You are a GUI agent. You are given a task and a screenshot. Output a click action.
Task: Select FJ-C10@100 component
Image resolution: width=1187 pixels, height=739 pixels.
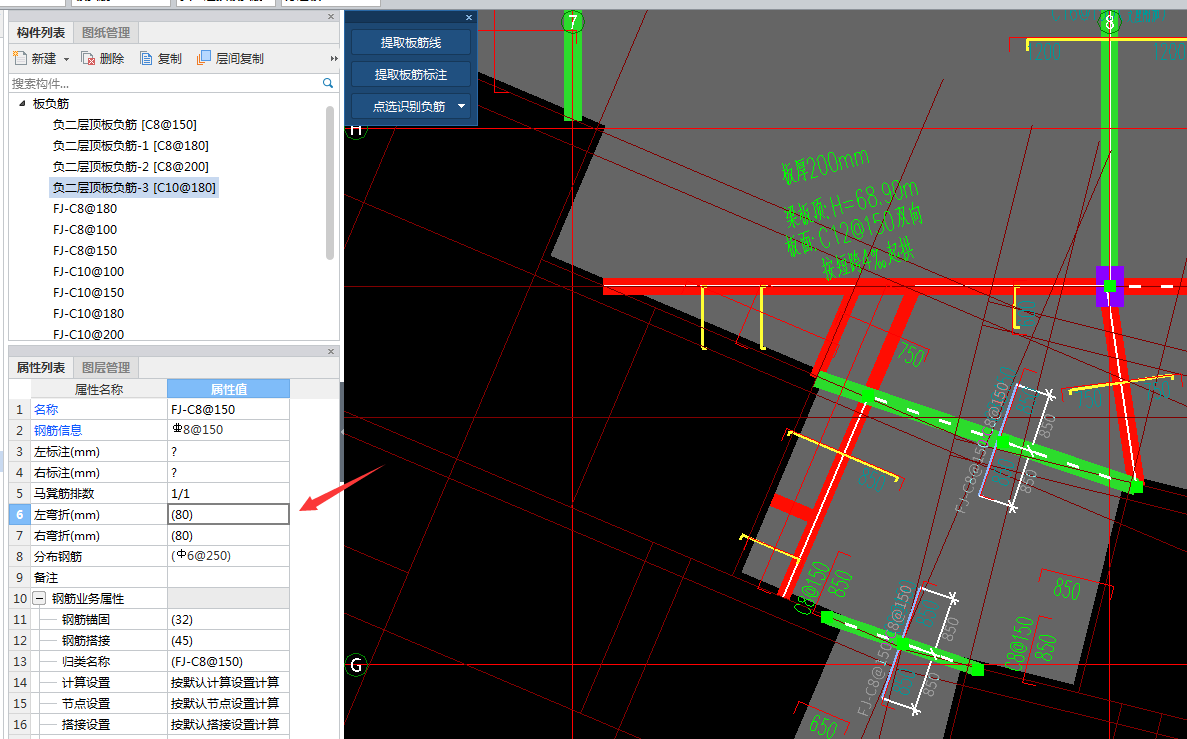pos(89,271)
